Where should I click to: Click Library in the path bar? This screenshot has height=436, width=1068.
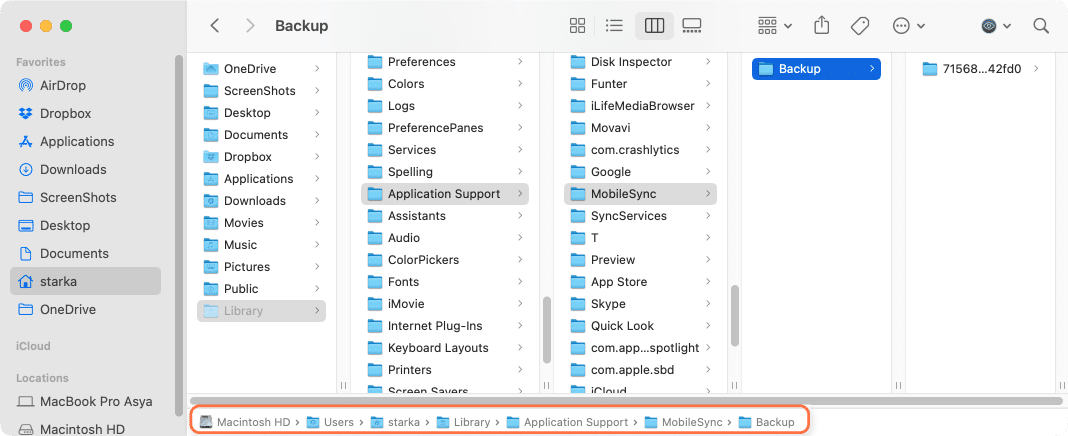464,422
